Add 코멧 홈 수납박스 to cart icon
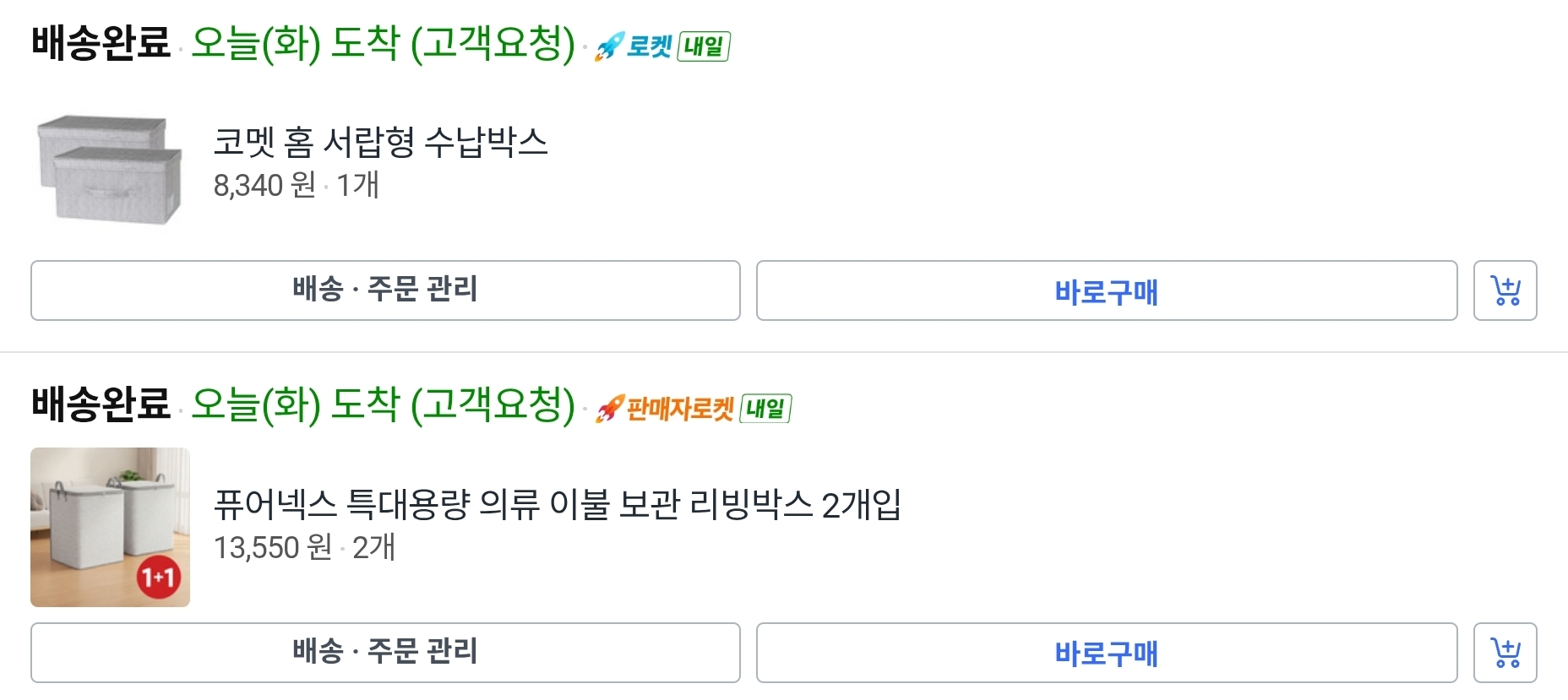This screenshot has height=700, width=1568. click(1505, 290)
